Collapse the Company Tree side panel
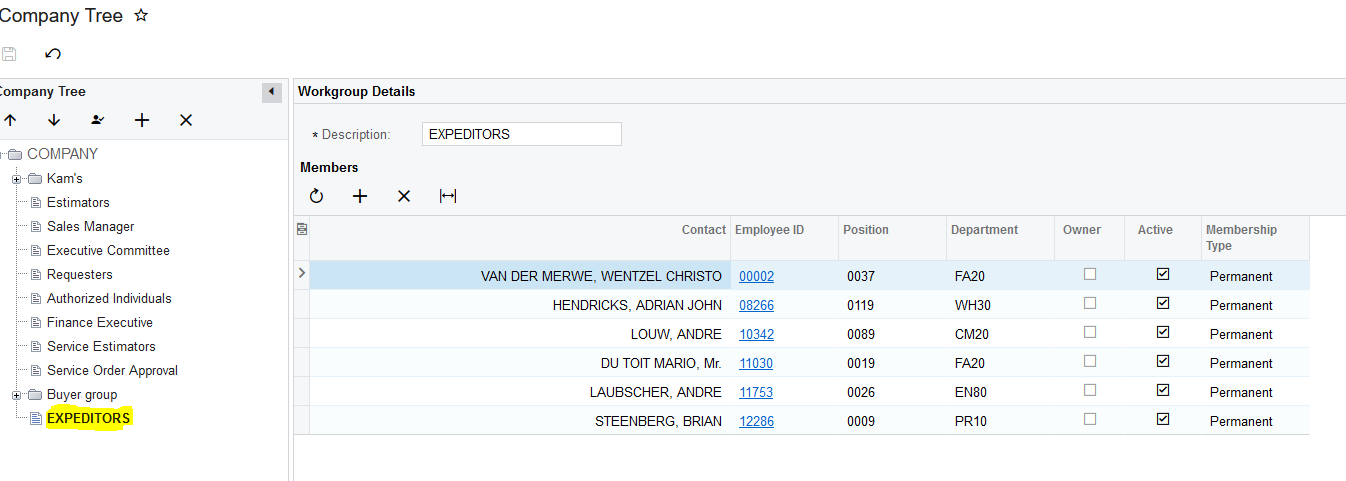This screenshot has width=1346, height=481. pos(272,92)
